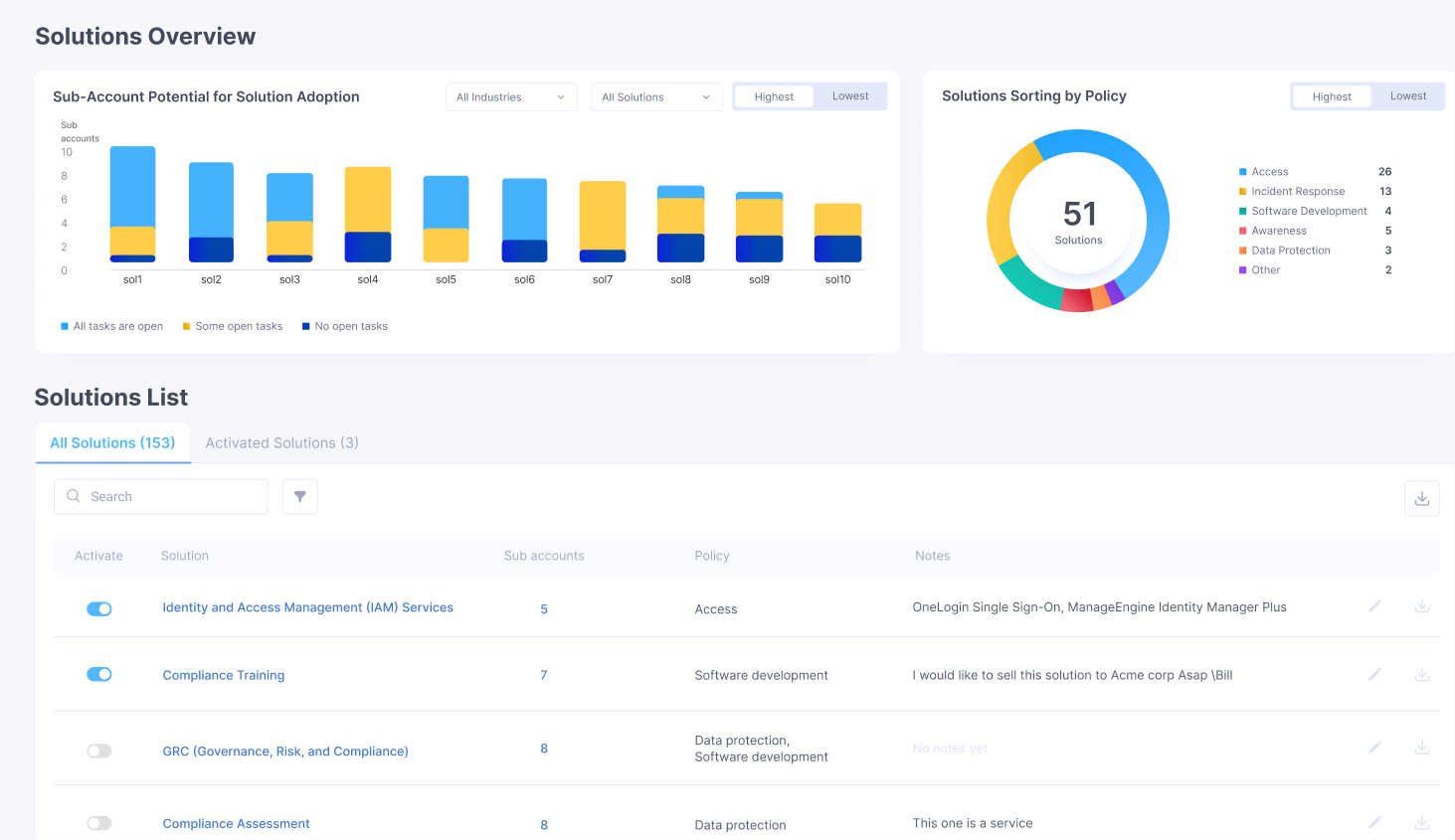Click into the Search input field
Viewport: 1455px width, 840px height.
161,497
